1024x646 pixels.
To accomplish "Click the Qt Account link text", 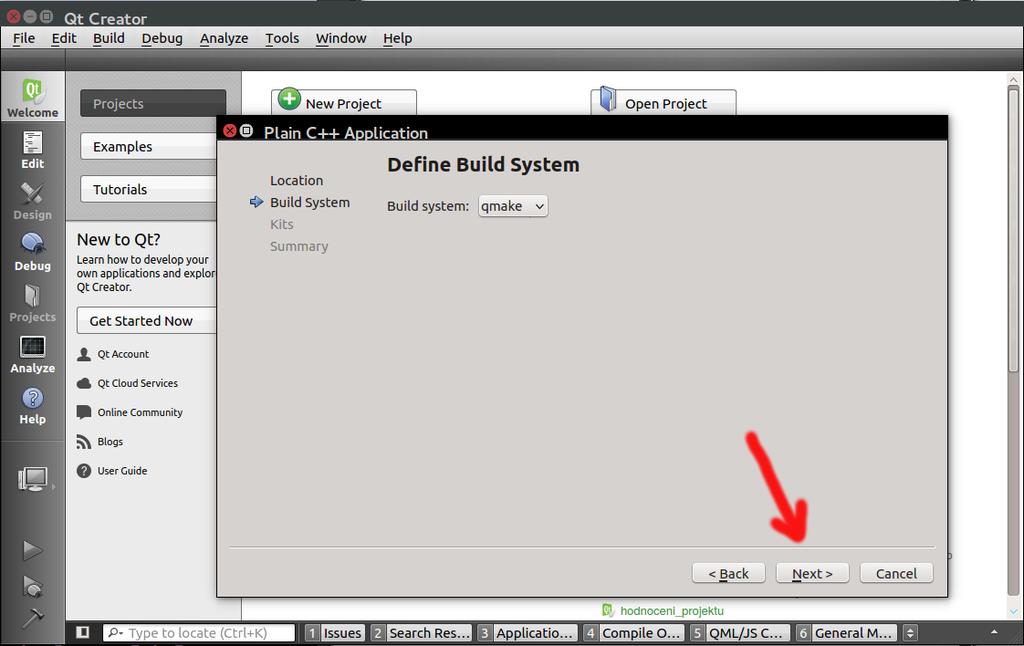I will pyautogui.click(x=123, y=354).
